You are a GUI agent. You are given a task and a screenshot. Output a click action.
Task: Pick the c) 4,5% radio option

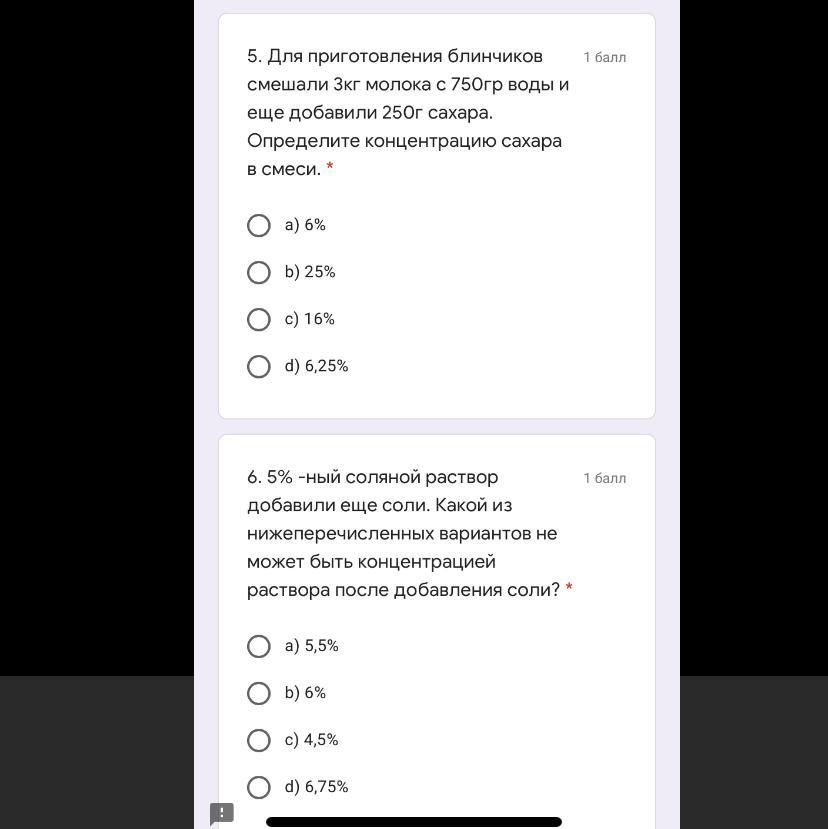pyautogui.click(x=259, y=741)
